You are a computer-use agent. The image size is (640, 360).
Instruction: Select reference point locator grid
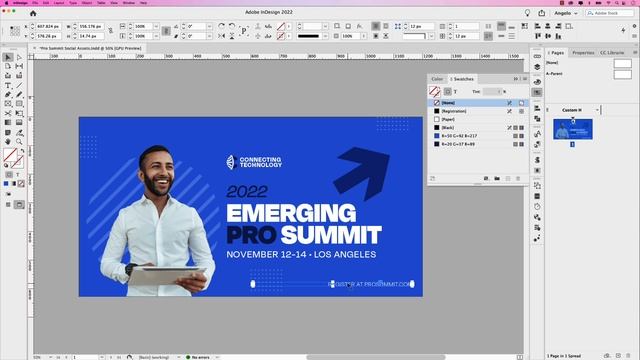(15, 31)
